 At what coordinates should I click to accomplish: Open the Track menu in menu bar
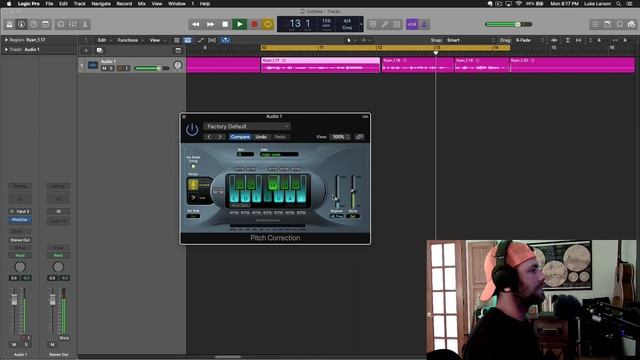(80, 4)
